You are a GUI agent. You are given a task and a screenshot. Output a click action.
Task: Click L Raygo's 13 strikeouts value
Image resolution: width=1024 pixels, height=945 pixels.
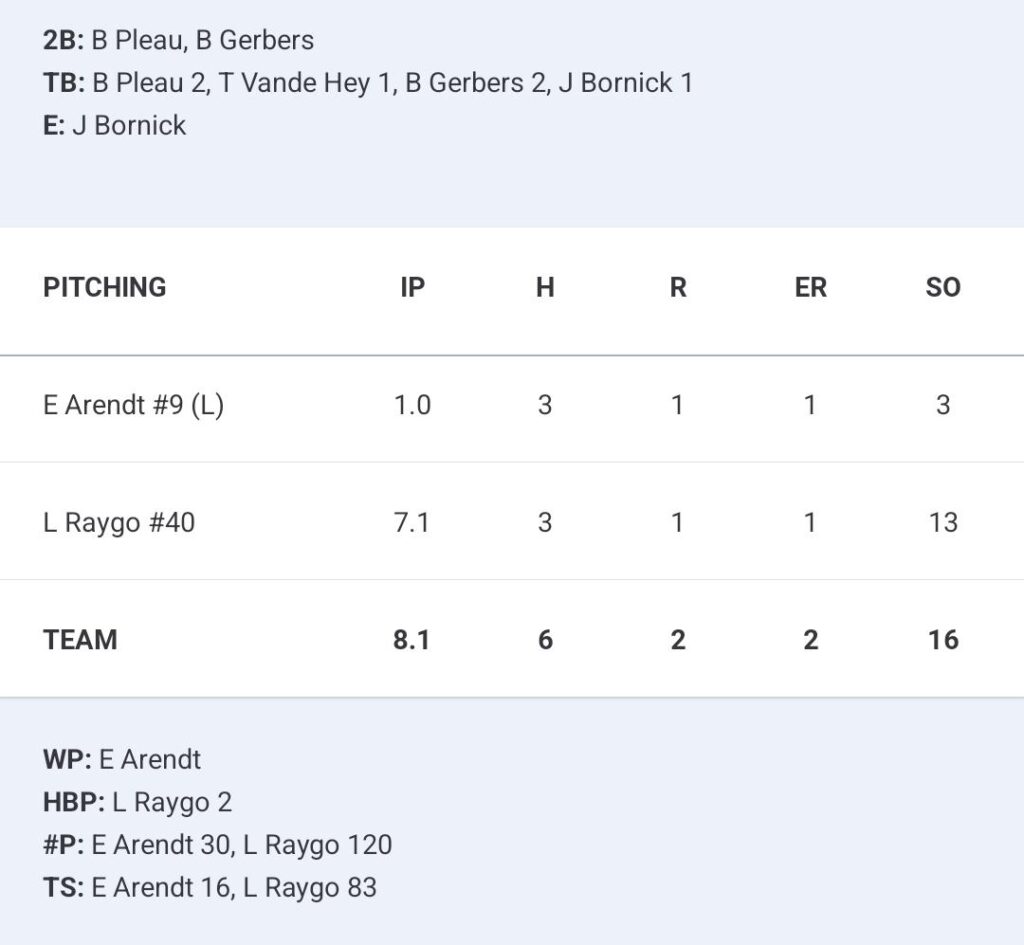click(943, 522)
